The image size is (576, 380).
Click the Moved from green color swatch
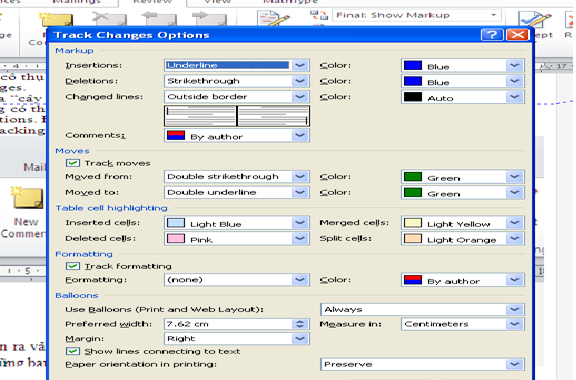tap(413, 177)
